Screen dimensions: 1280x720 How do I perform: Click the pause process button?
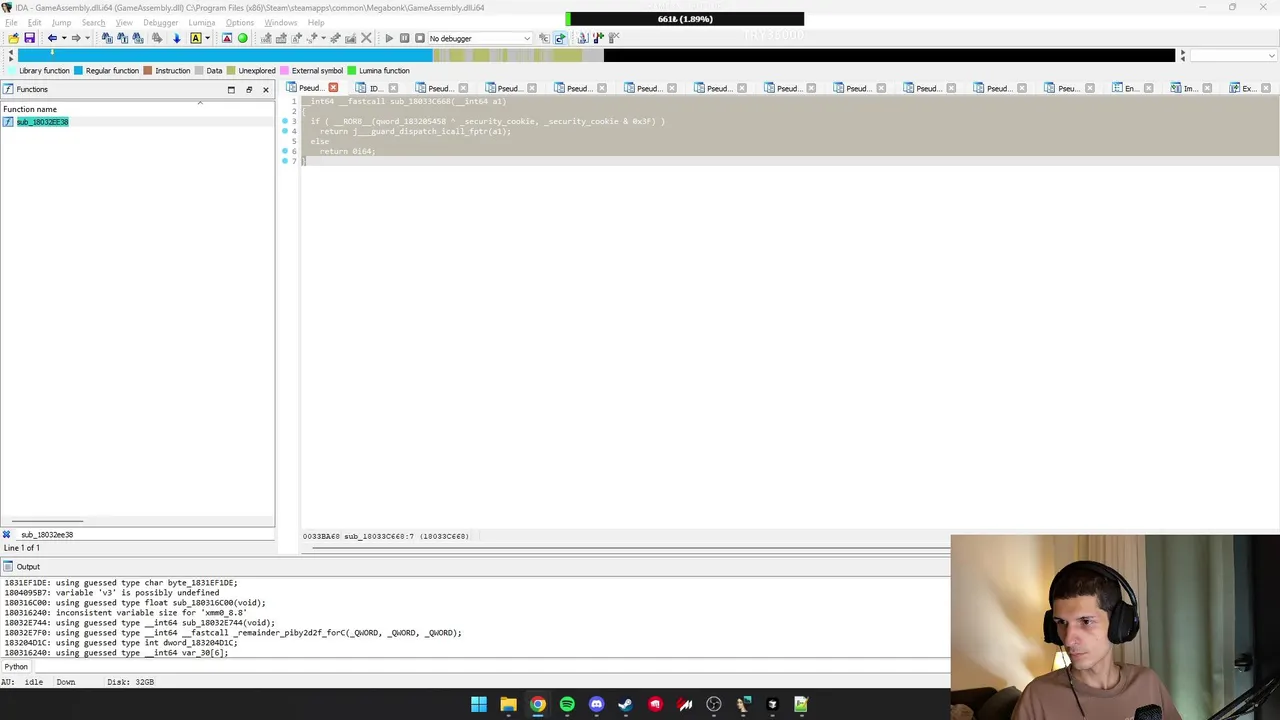[x=404, y=38]
